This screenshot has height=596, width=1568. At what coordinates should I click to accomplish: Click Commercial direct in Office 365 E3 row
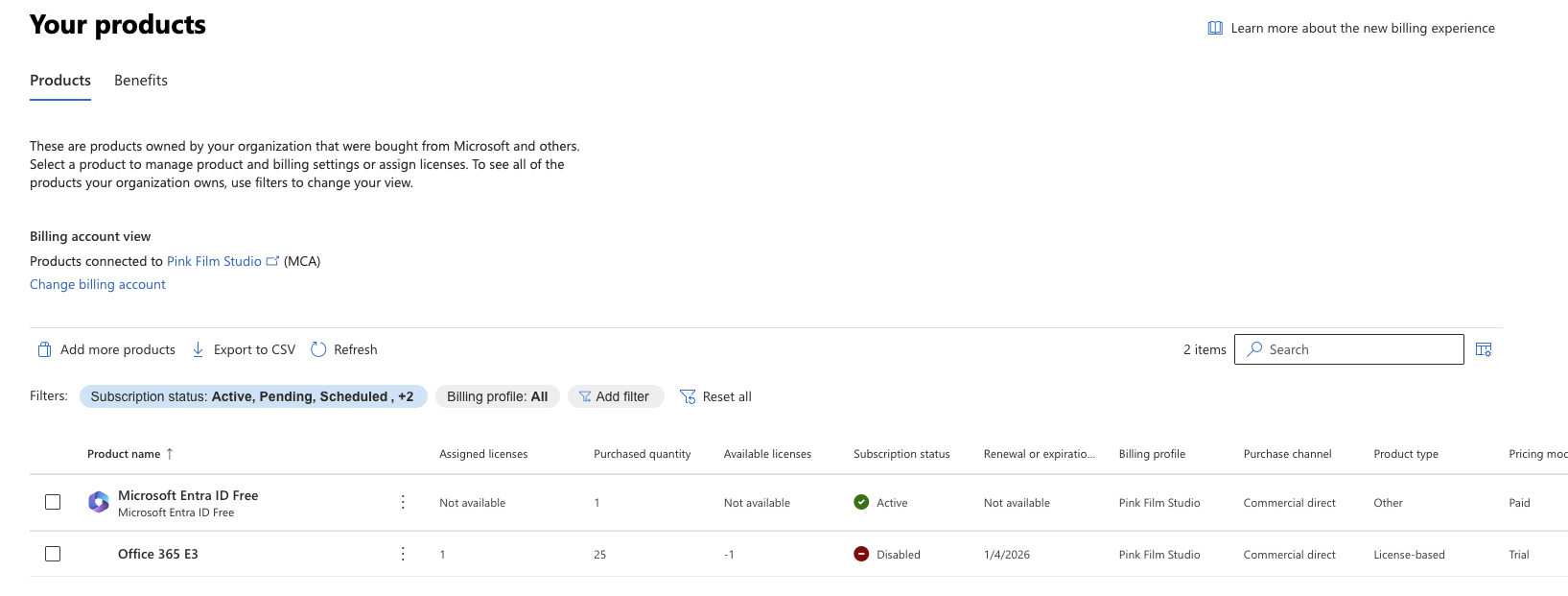pyautogui.click(x=1289, y=555)
